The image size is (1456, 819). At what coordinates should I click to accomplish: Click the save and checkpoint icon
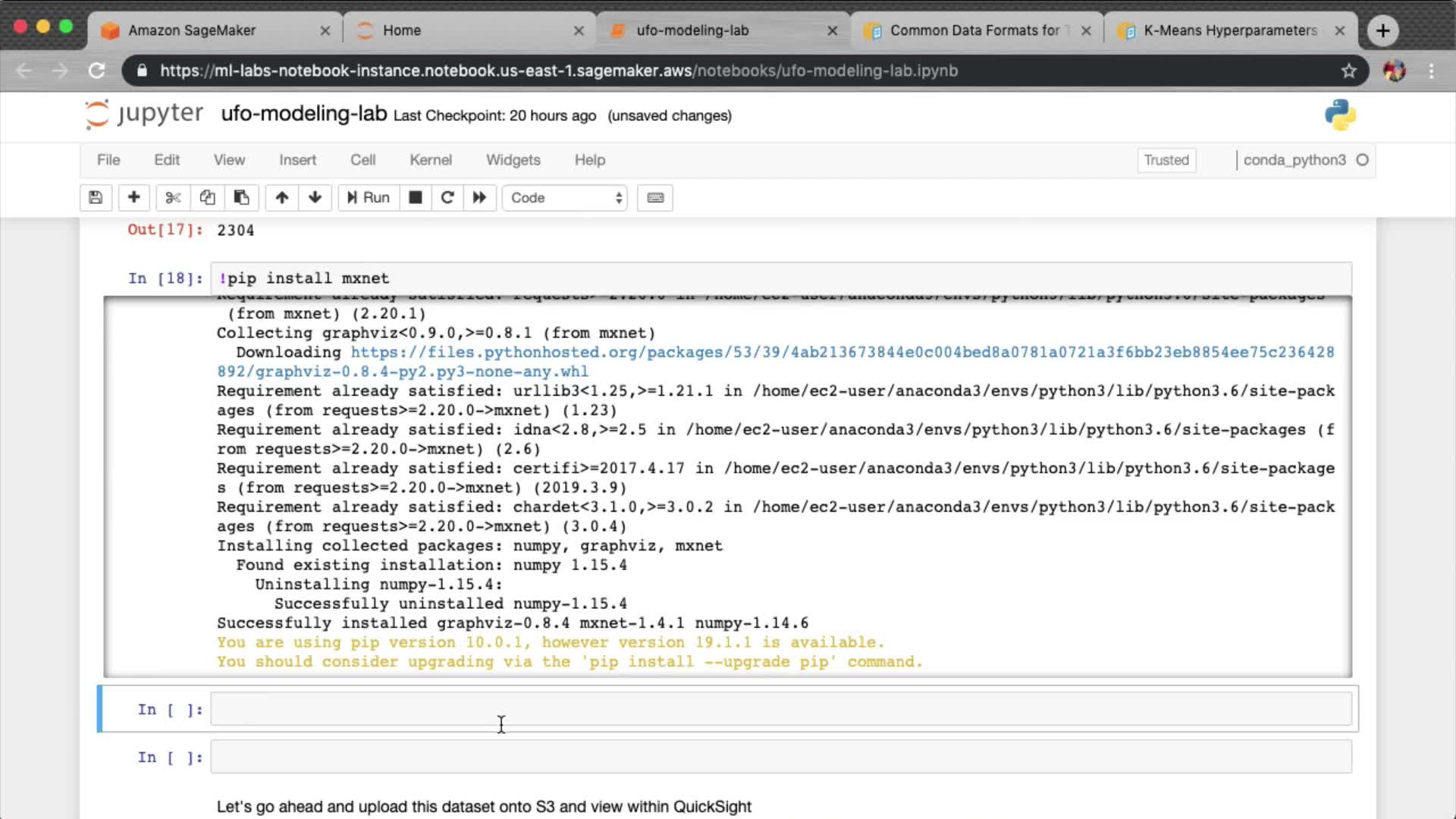[x=96, y=198]
